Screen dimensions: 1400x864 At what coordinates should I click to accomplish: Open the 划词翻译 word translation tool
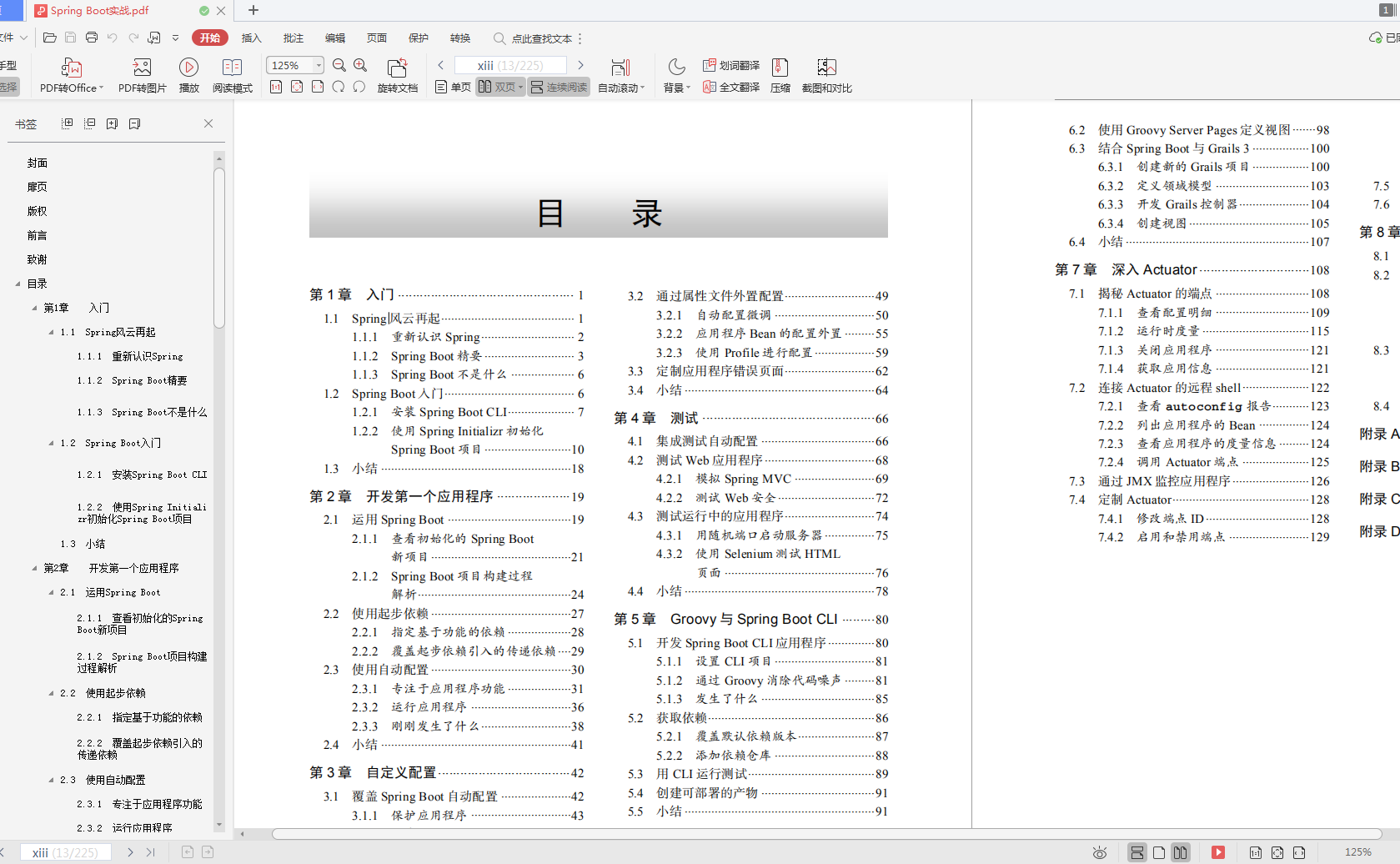(x=731, y=65)
